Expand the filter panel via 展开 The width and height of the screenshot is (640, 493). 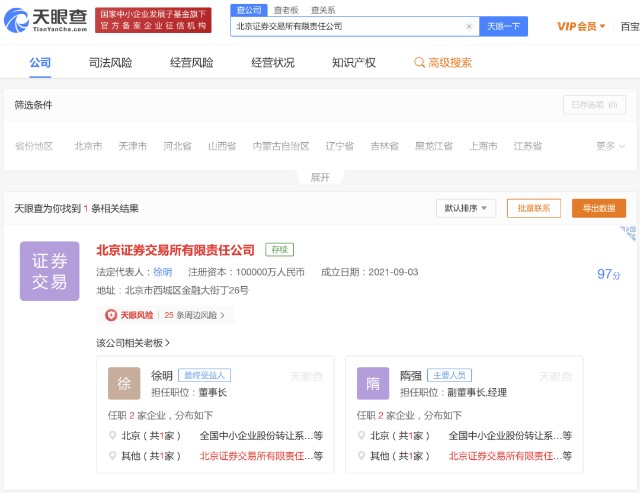(319, 177)
